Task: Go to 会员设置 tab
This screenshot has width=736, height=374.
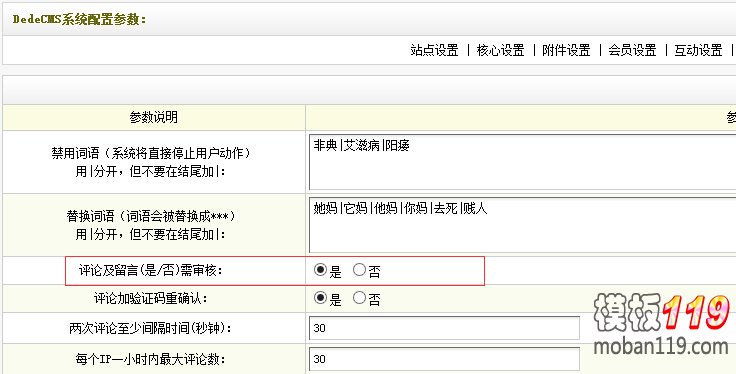Action: pos(632,50)
